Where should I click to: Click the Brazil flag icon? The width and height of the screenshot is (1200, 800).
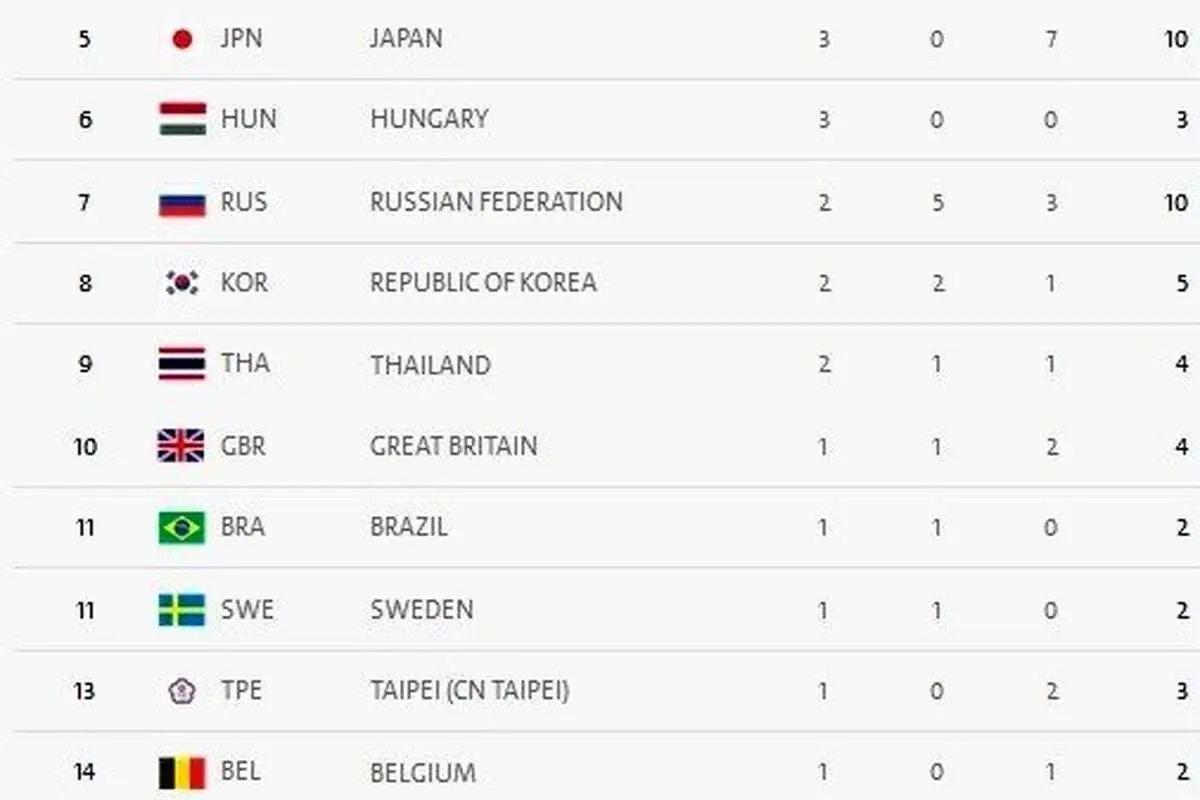[182, 527]
